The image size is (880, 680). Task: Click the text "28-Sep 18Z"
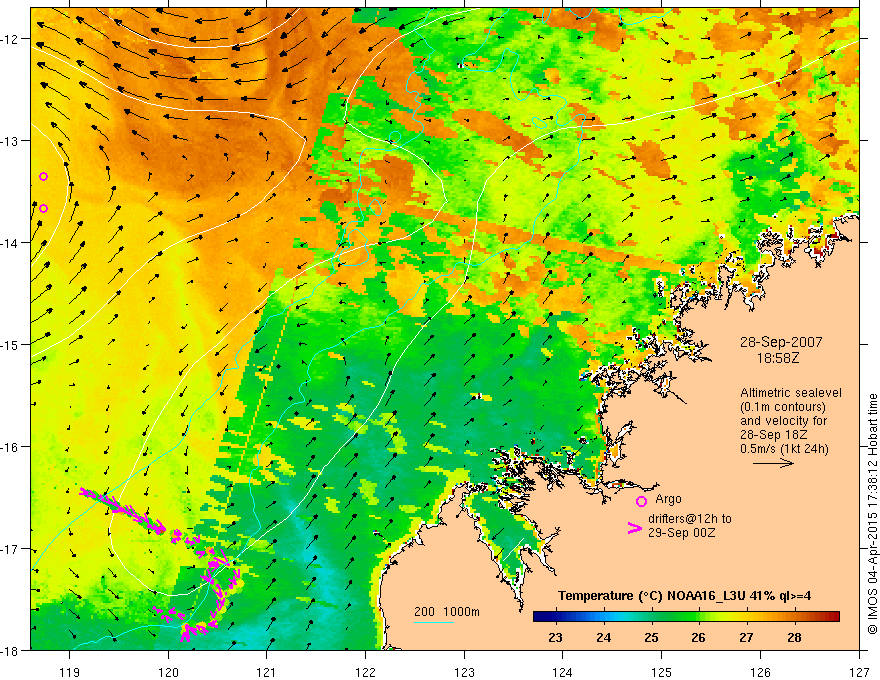tap(775, 435)
